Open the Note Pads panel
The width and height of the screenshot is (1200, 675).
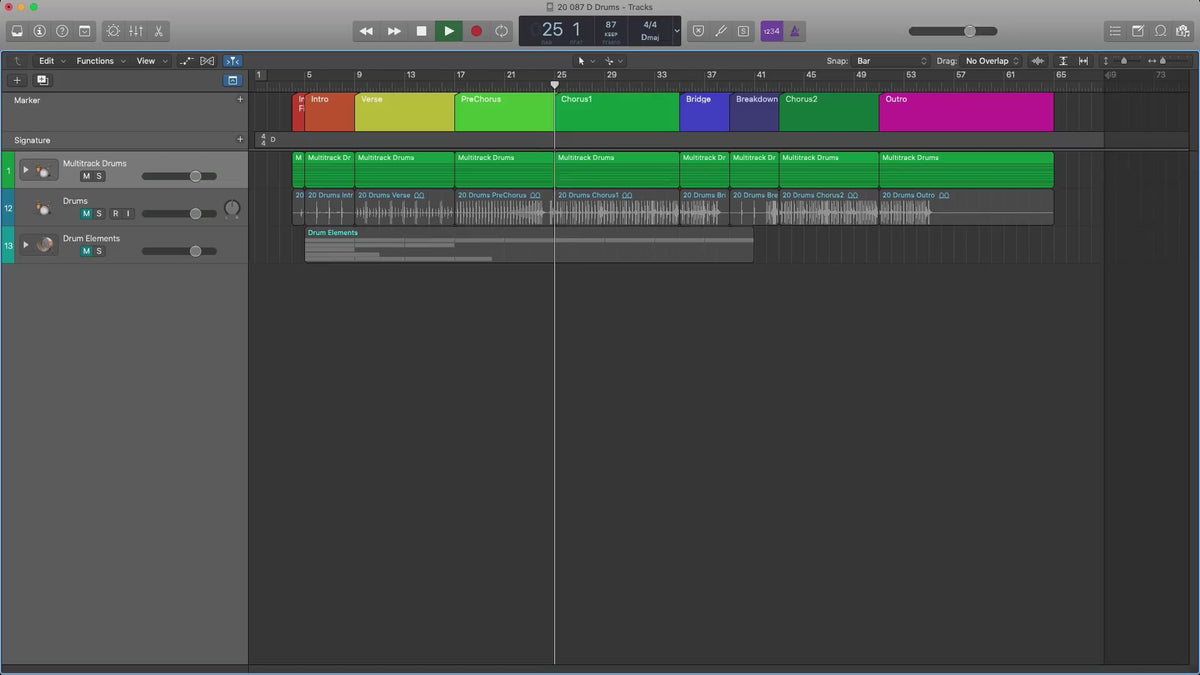click(1138, 31)
